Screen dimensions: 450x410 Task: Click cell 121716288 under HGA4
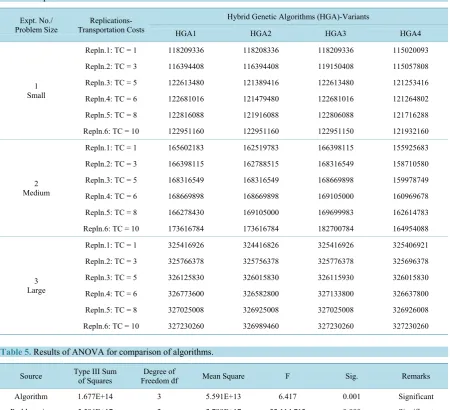tap(410, 115)
